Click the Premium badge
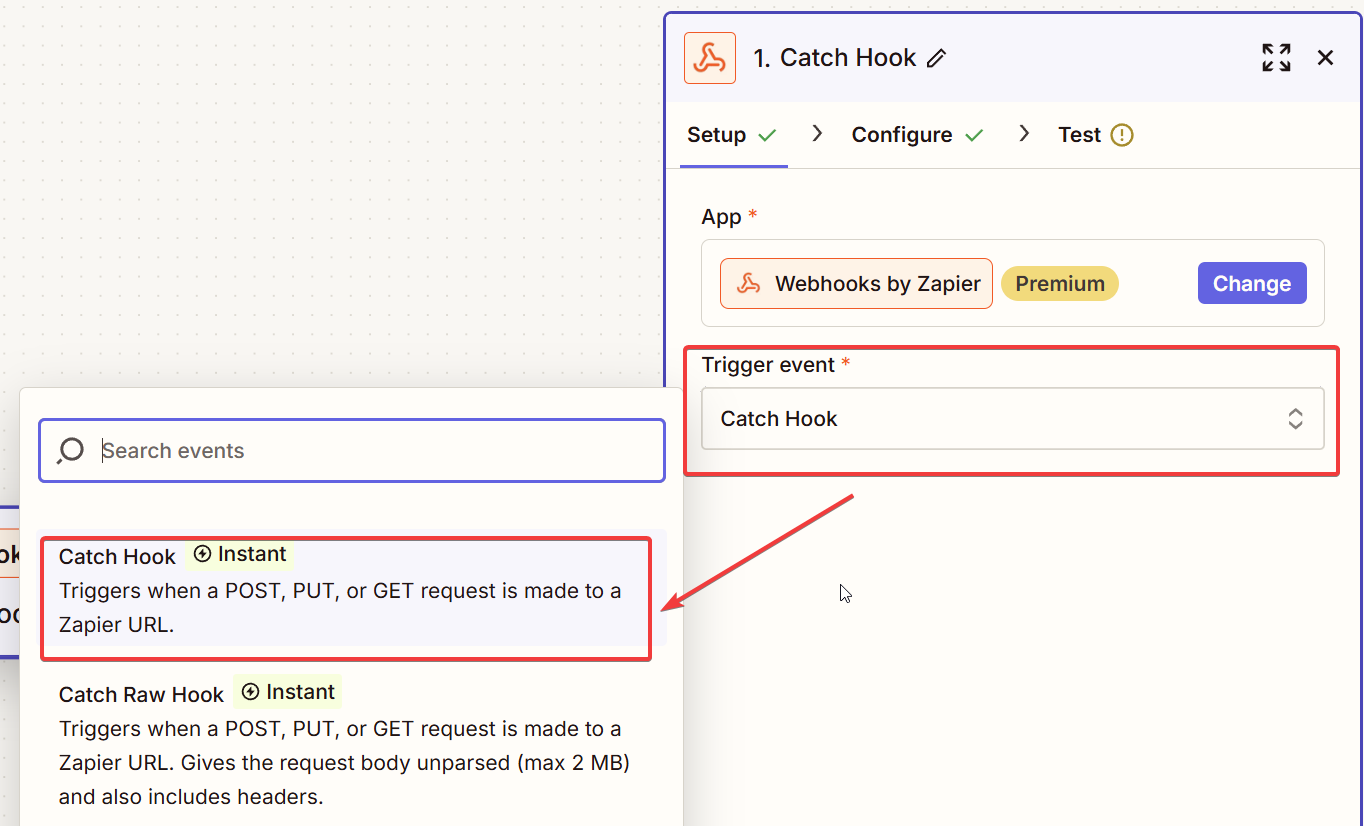The image size is (1364, 826). click(x=1060, y=284)
